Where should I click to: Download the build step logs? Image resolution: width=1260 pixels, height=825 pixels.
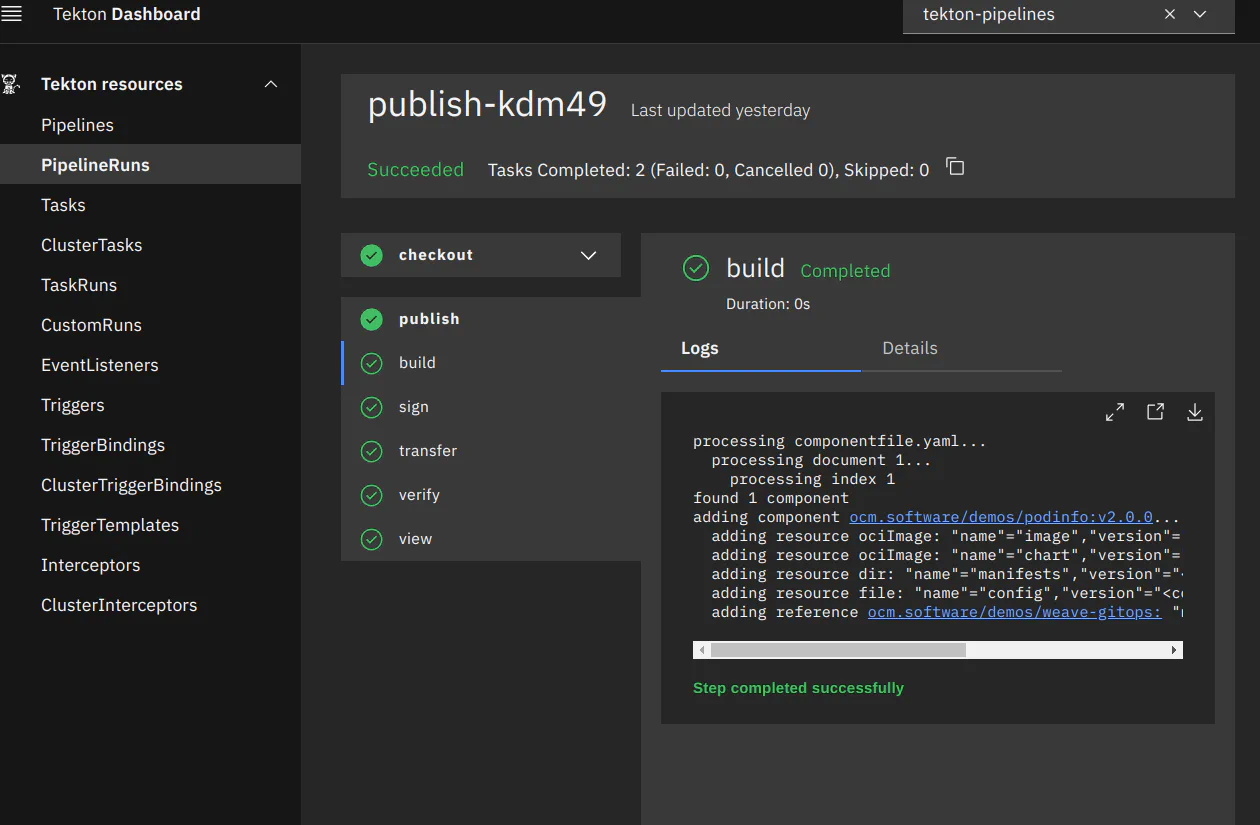1194,411
